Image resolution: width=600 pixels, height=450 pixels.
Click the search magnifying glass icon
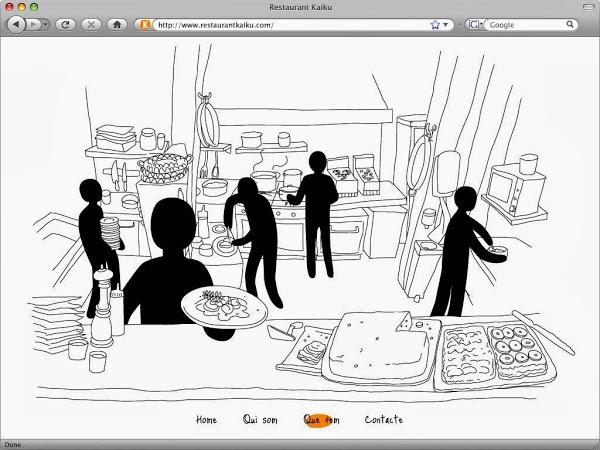pyautogui.click(x=570, y=24)
